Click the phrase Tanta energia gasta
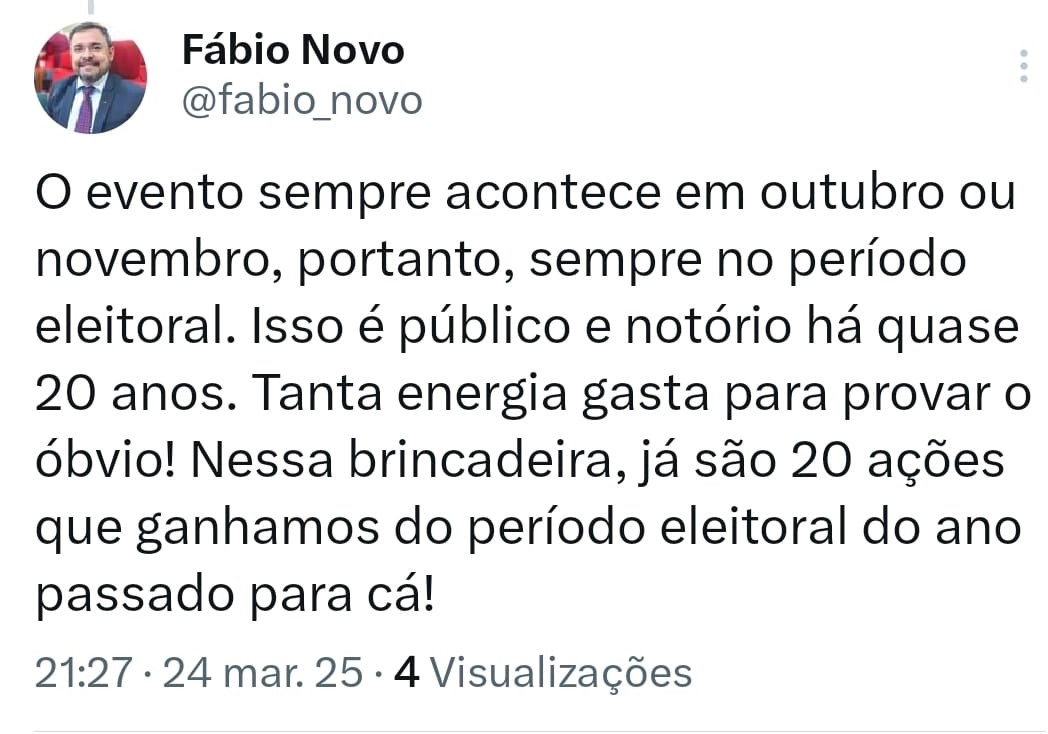This screenshot has height=734, width=1048. [x=480, y=395]
